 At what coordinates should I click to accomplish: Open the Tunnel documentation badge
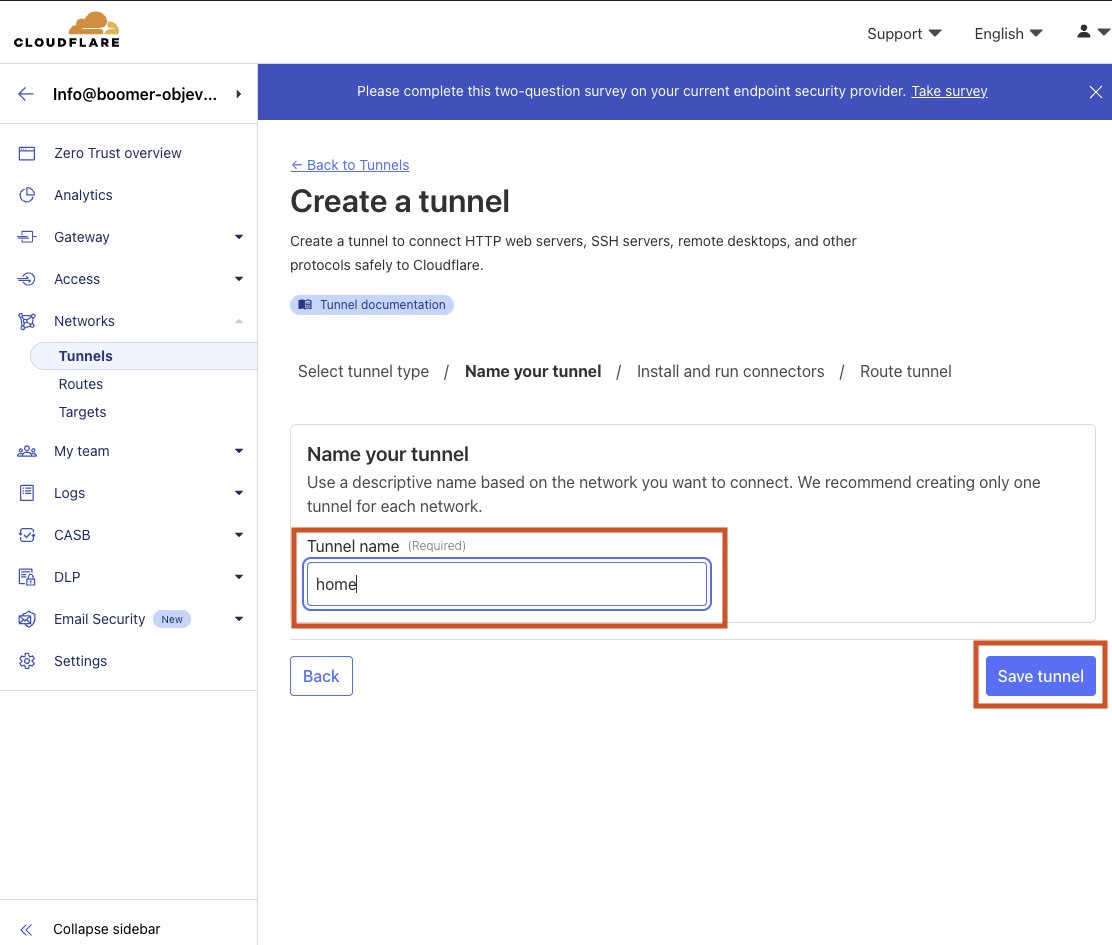372,305
